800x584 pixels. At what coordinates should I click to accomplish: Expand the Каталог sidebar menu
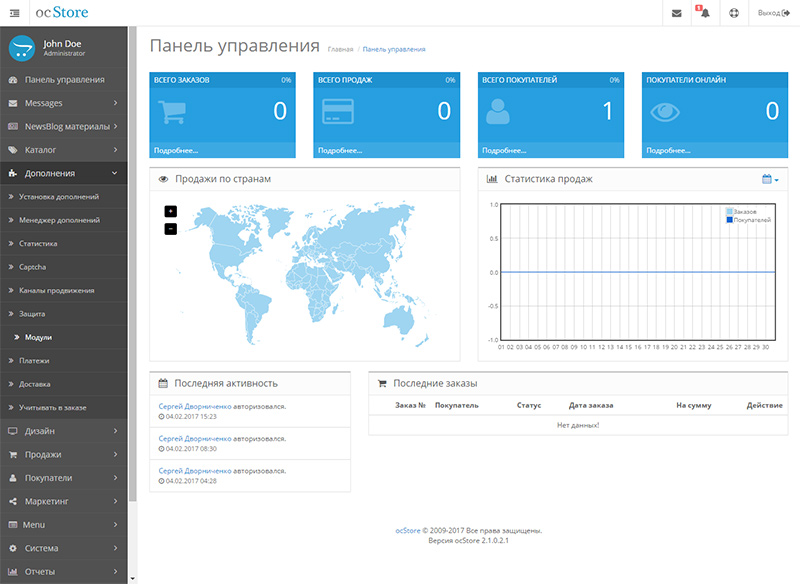click(64, 150)
